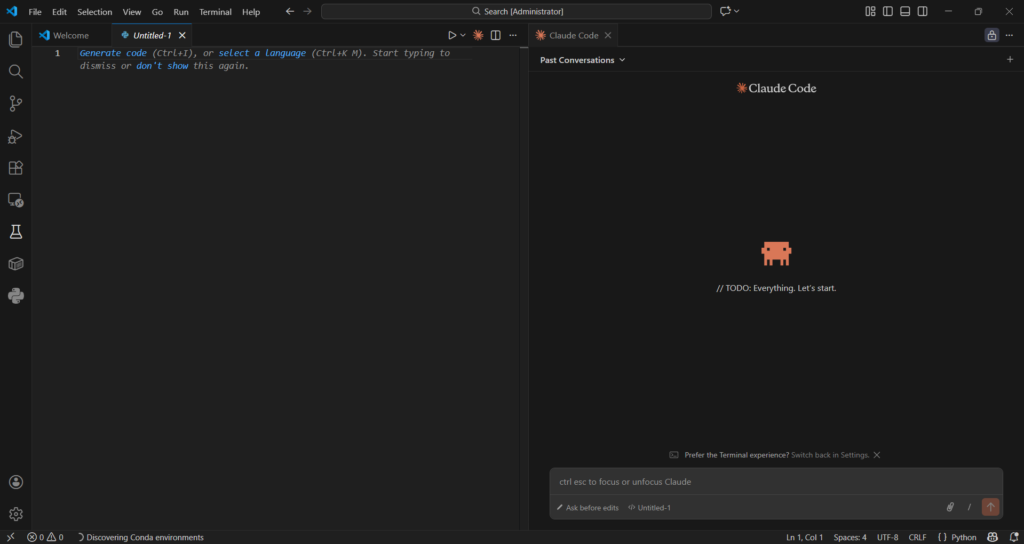
Task: Split the editor right
Action: pos(496,35)
